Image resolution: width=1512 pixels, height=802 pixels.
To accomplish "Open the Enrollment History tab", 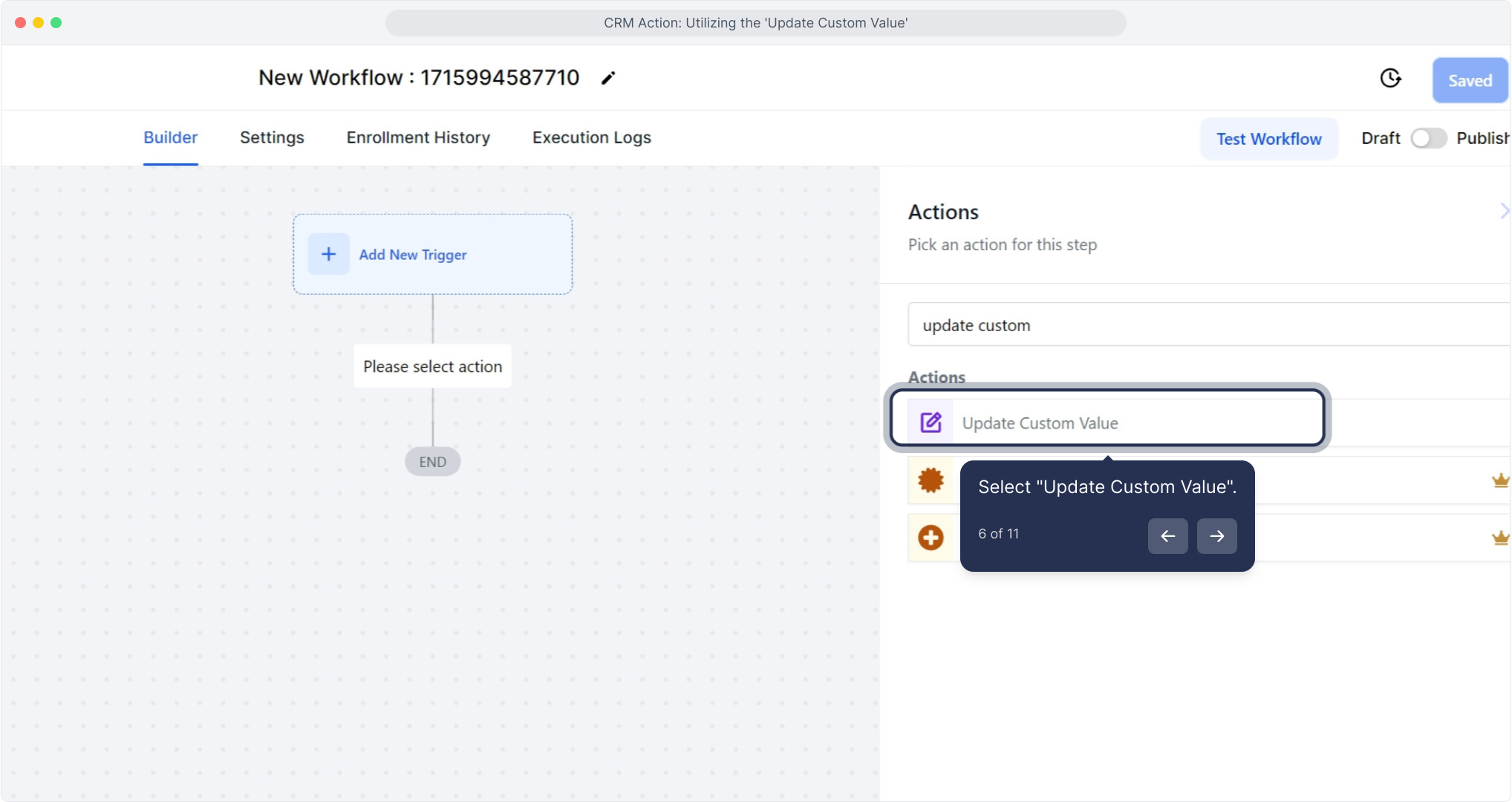I will [x=418, y=137].
